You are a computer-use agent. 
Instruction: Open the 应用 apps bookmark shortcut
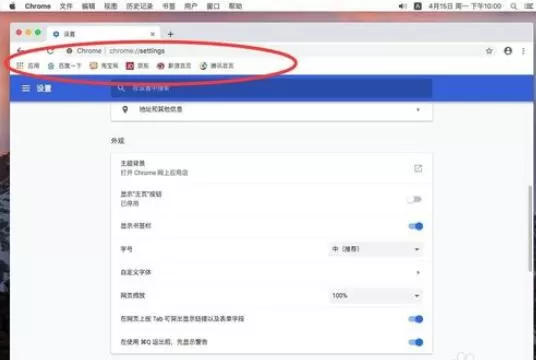pyautogui.click(x=28, y=66)
